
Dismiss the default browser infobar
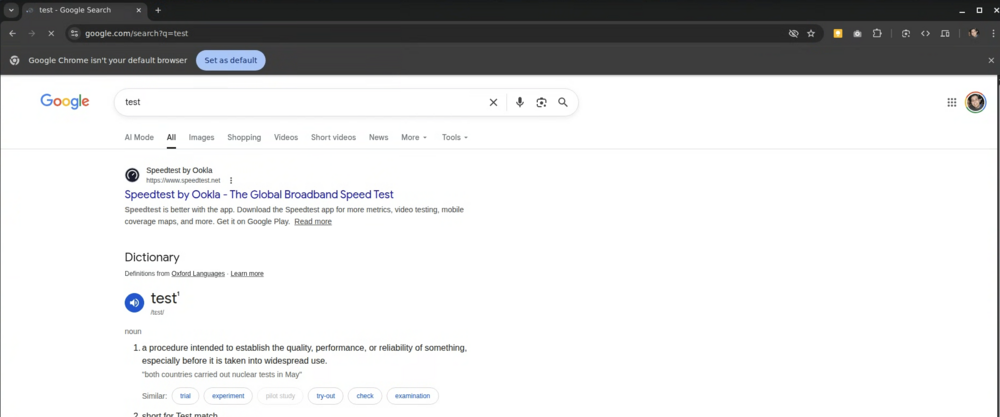(x=991, y=61)
